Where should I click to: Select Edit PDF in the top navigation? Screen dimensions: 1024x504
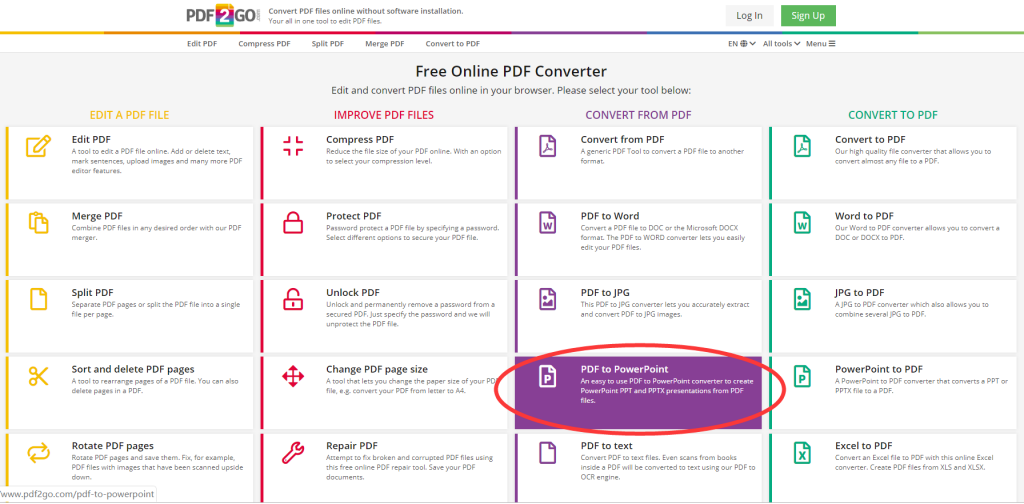202,44
